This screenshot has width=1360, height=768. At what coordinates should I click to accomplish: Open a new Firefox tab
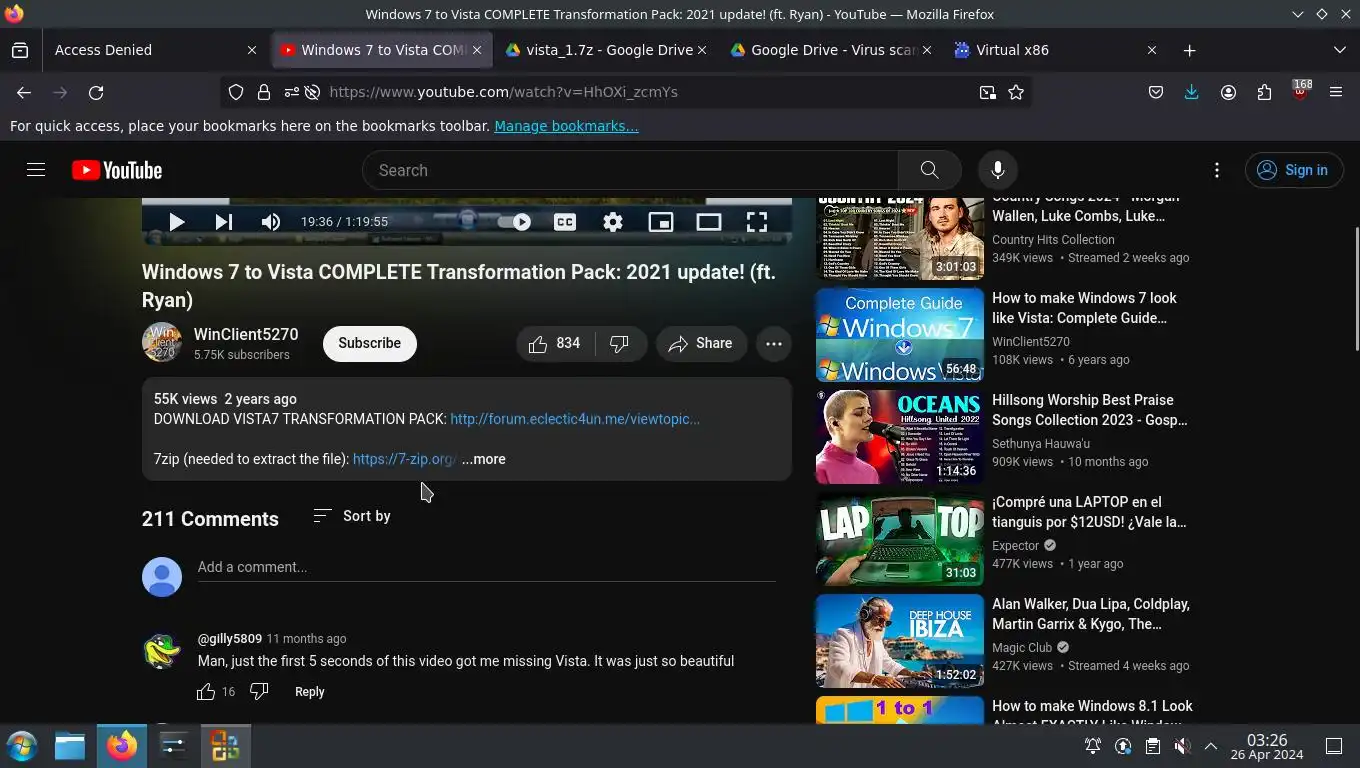click(1189, 50)
